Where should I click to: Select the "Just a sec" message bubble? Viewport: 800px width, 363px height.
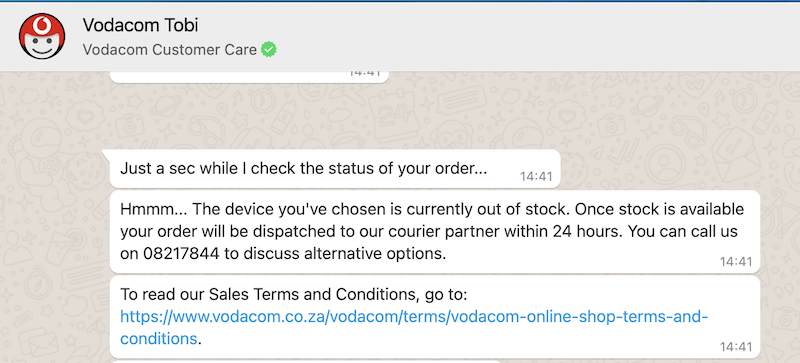[335, 169]
